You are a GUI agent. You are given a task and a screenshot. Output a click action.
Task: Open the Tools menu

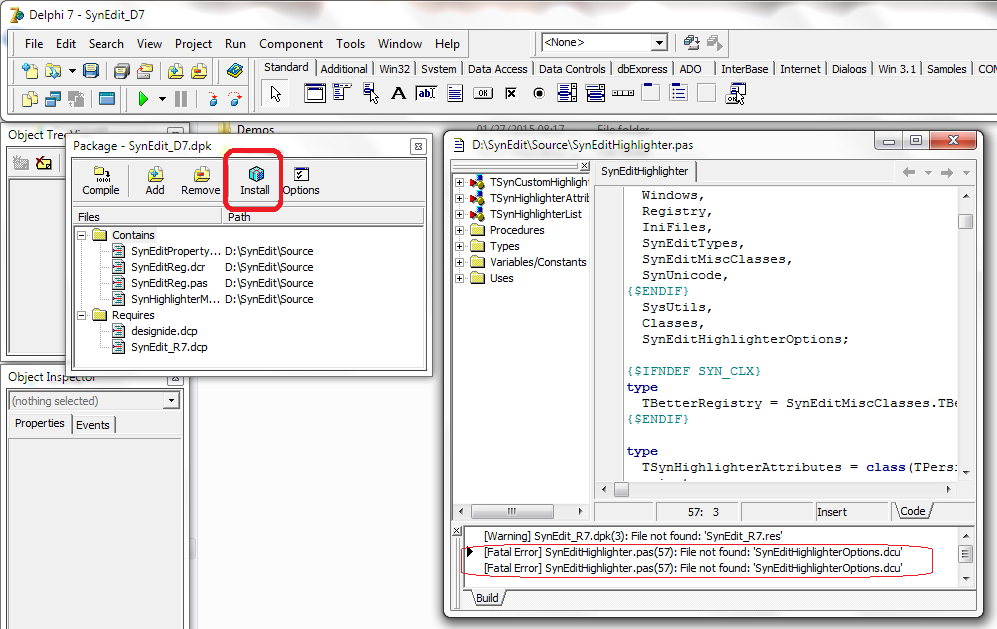click(350, 44)
